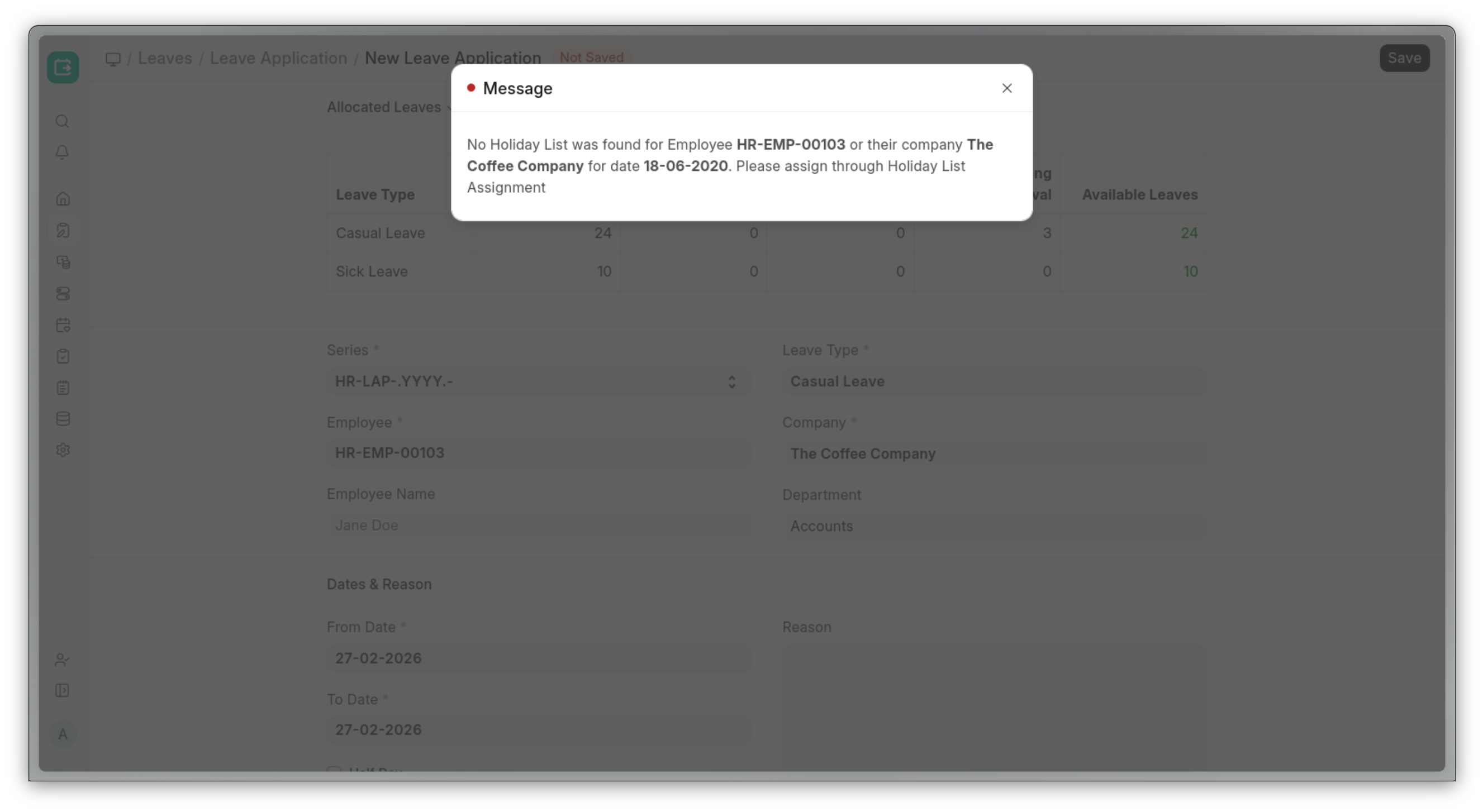
Task: Open the clipboard checkmark sidebar icon
Action: tap(63, 356)
